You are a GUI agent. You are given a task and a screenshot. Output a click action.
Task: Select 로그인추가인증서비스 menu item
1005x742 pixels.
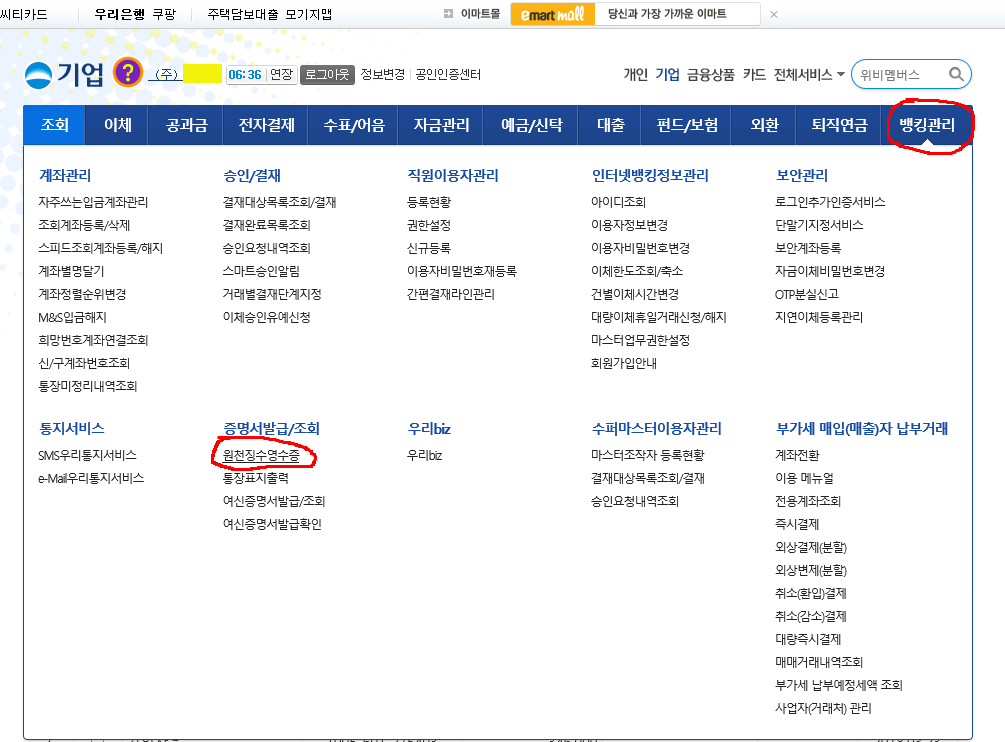(x=830, y=202)
